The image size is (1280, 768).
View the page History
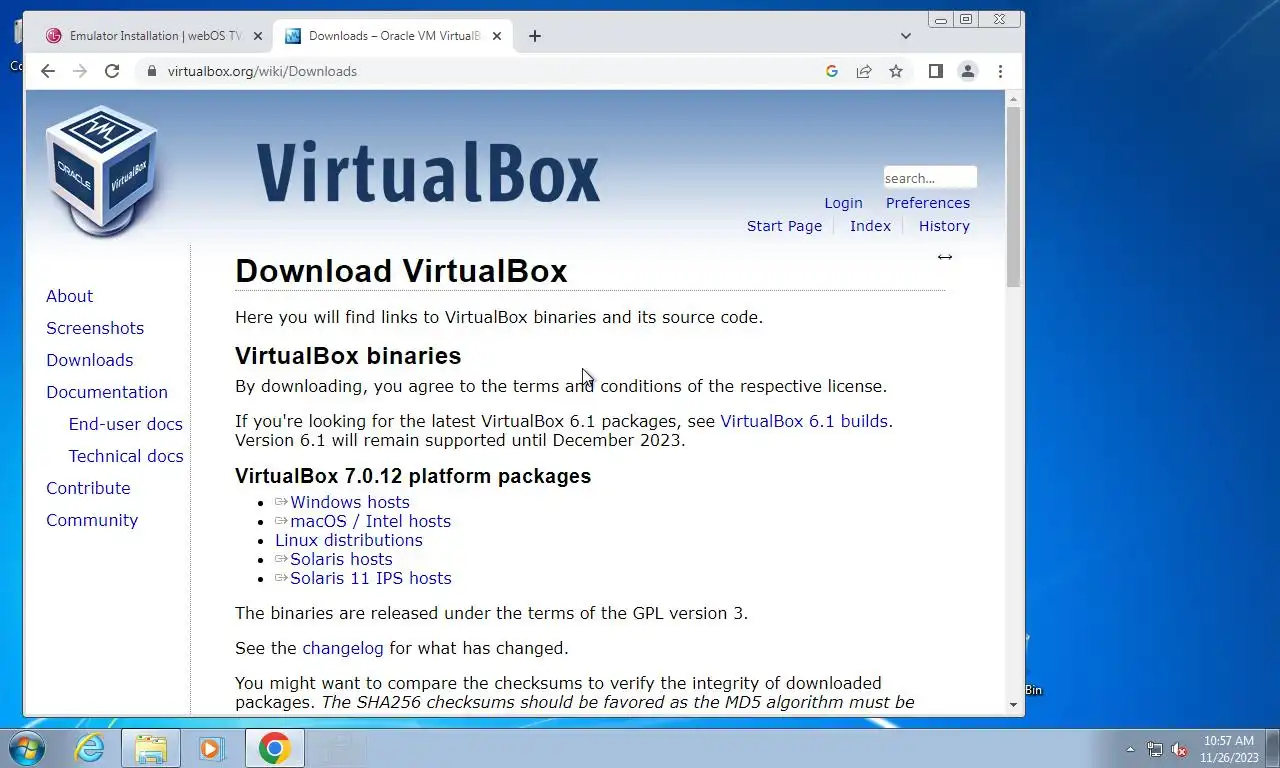pos(944,226)
